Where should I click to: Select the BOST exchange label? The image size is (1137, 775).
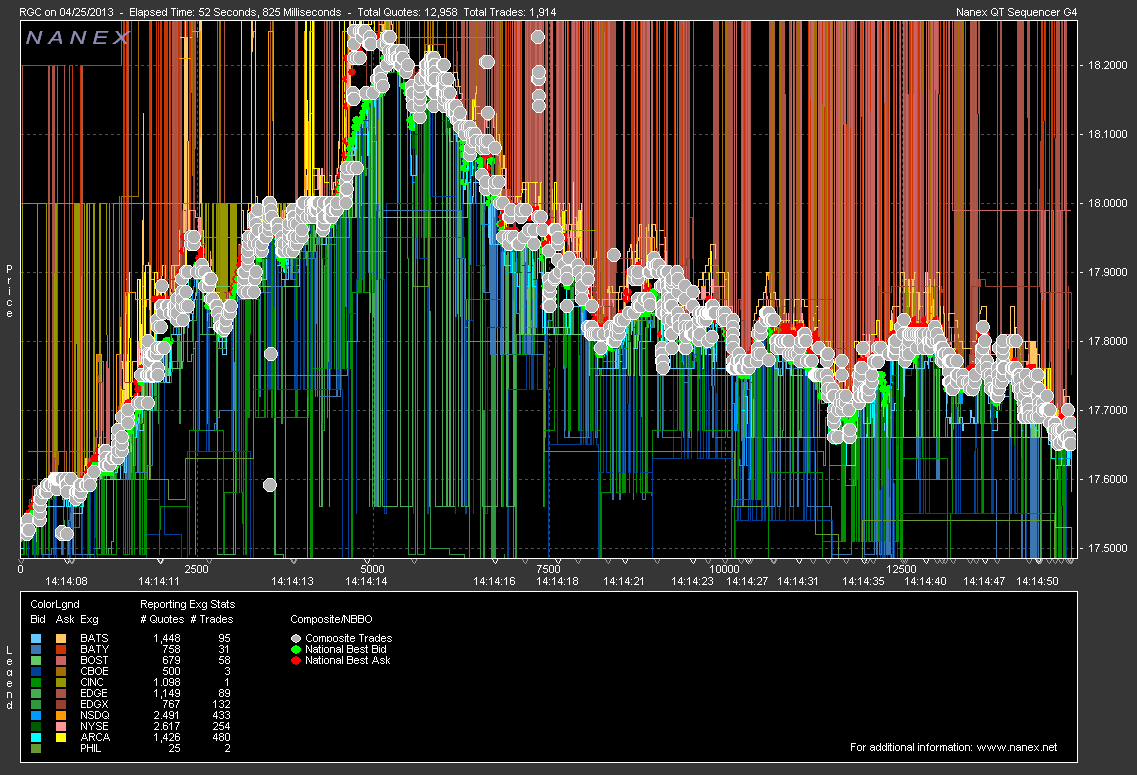click(94, 660)
